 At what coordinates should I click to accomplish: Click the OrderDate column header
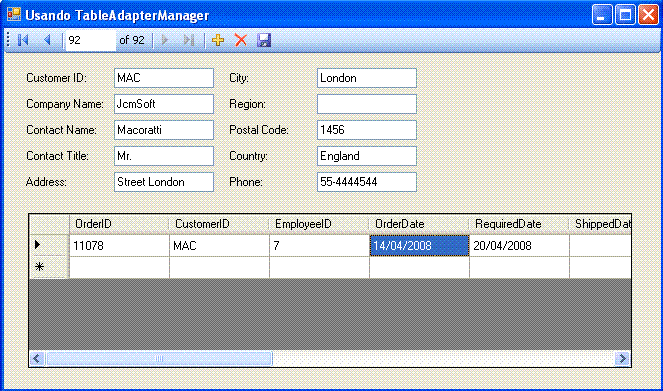pyautogui.click(x=419, y=224)
